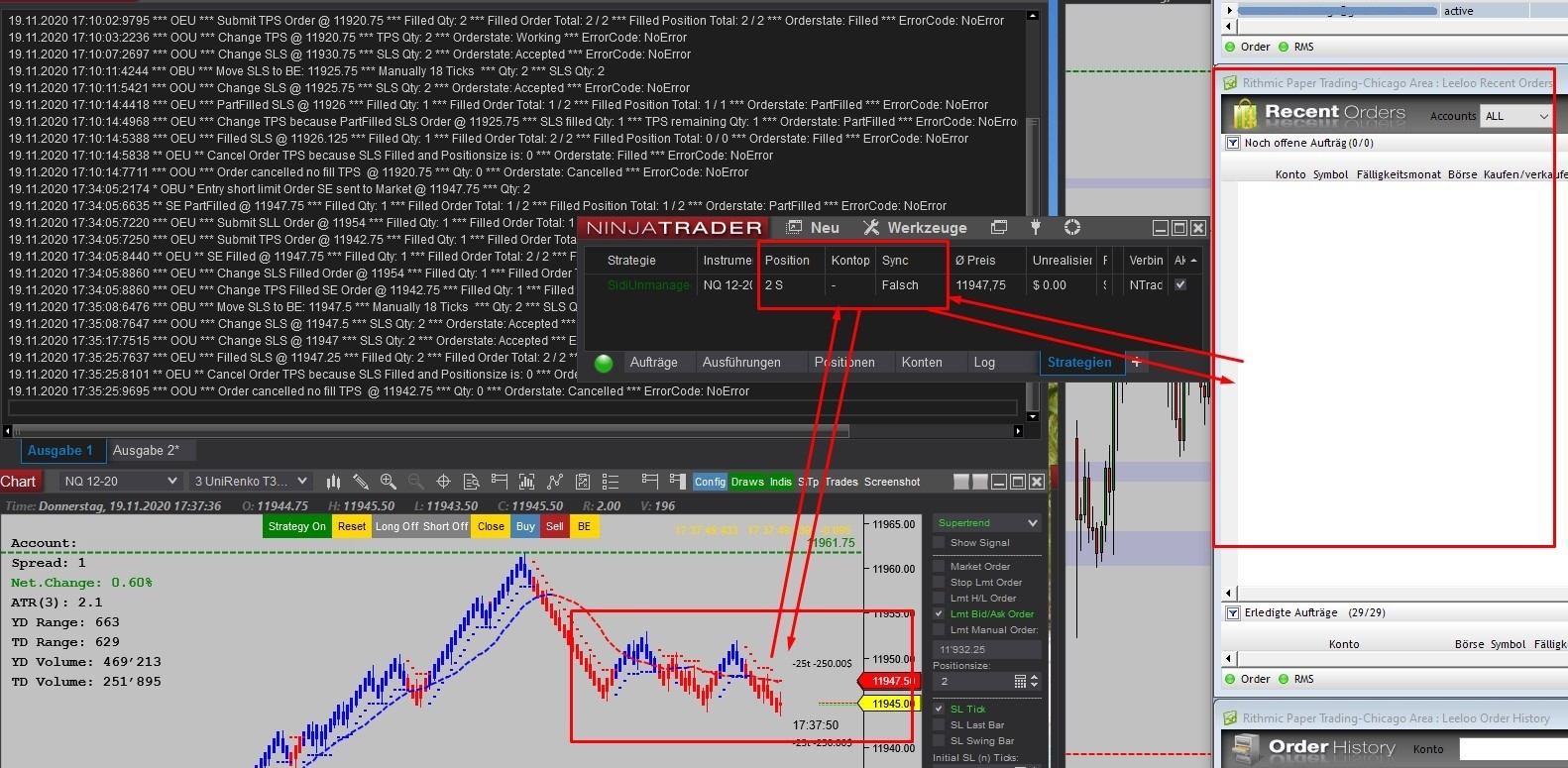The height and width of the screenshot is (768, 1568).
Task: Open the data box icon in chart toolbar
Action: point(472,482)
